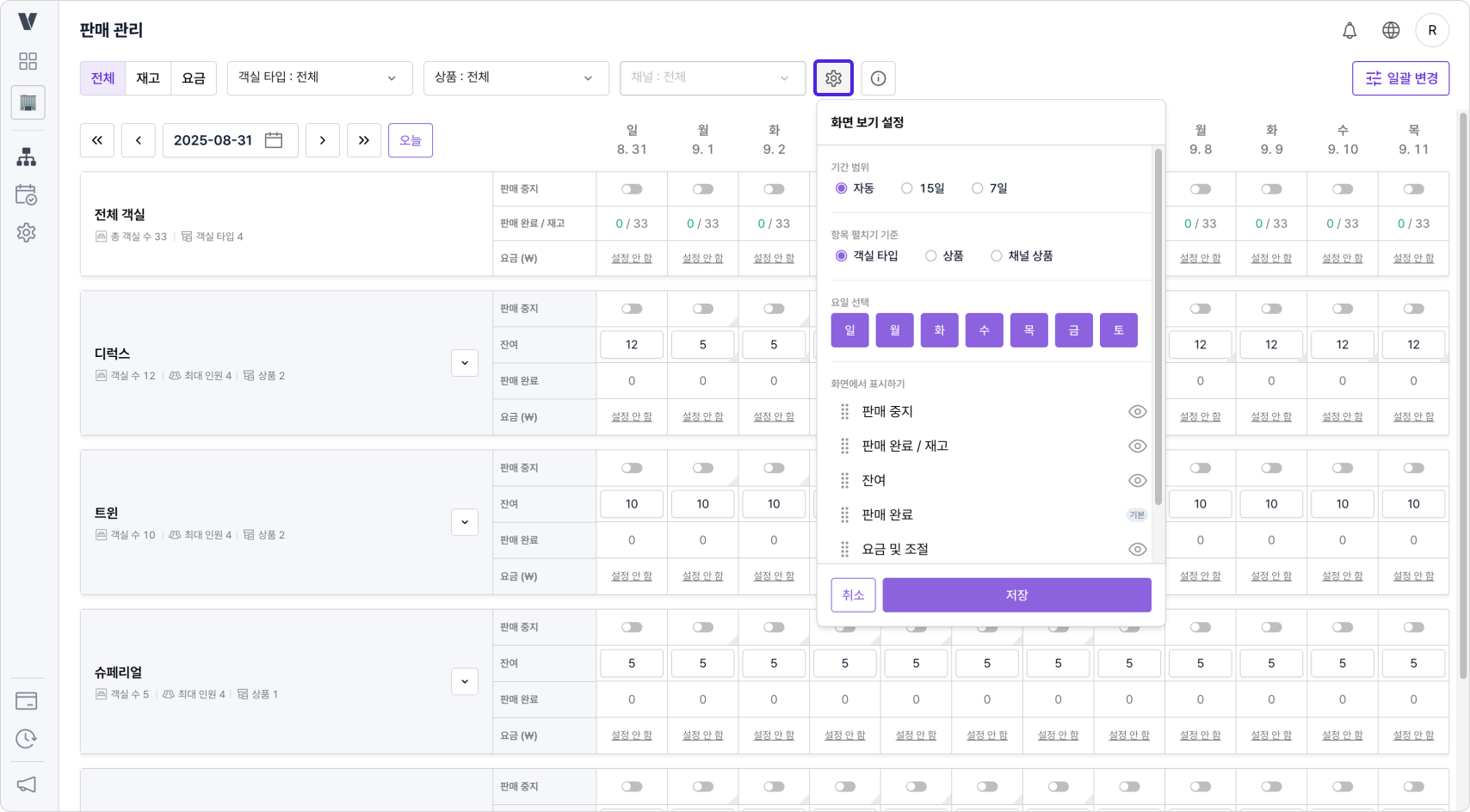Switch to the 재고 tab
The width and height of the screenshot is (1470, 812).
pyautogui.click(x=148, y=78)
